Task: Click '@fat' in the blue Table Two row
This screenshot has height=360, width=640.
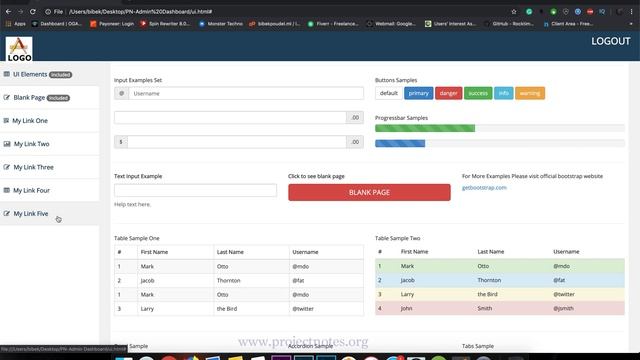Action: 559,280
